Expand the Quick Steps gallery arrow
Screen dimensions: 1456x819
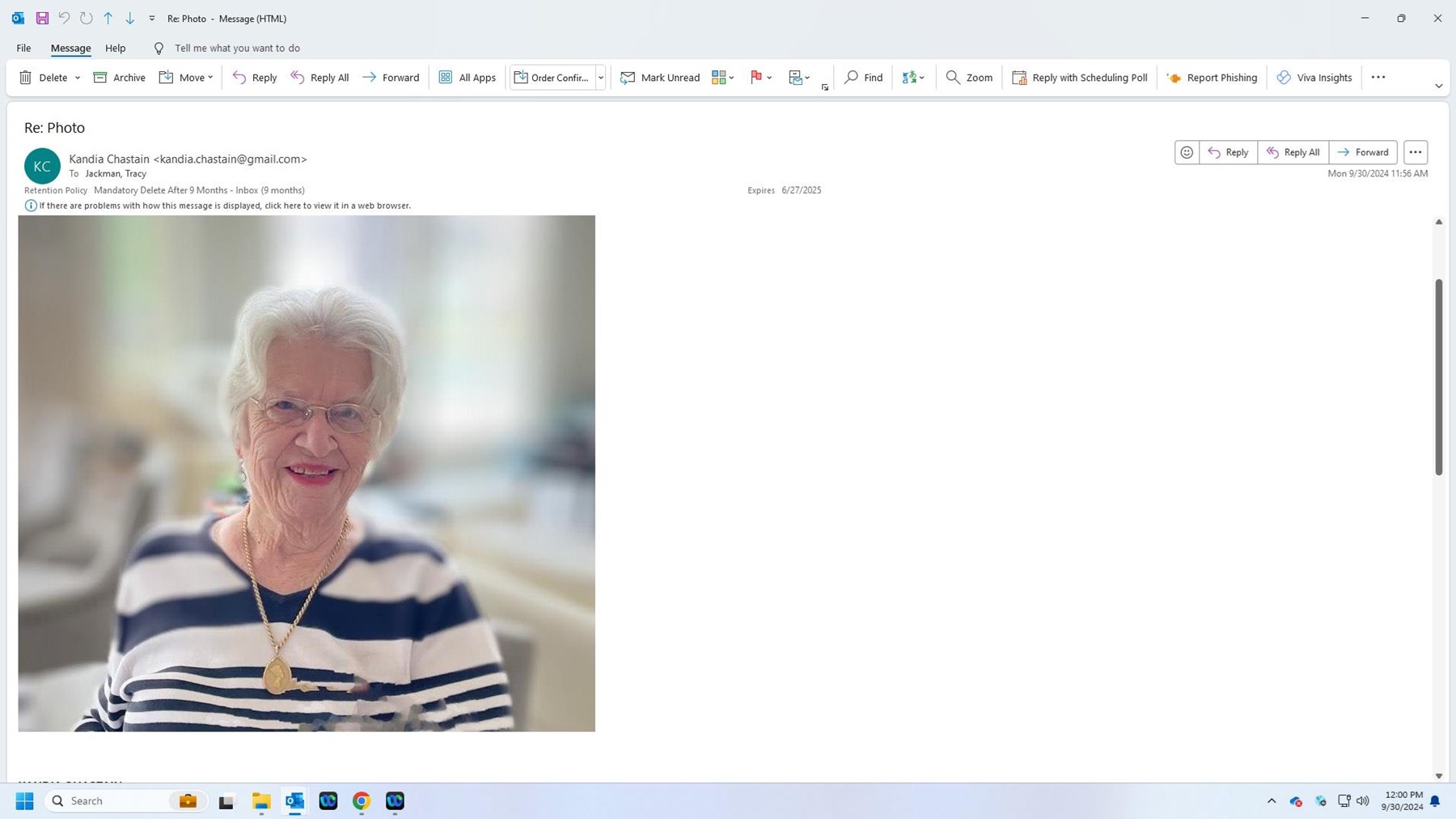click(x=601, y=78)
